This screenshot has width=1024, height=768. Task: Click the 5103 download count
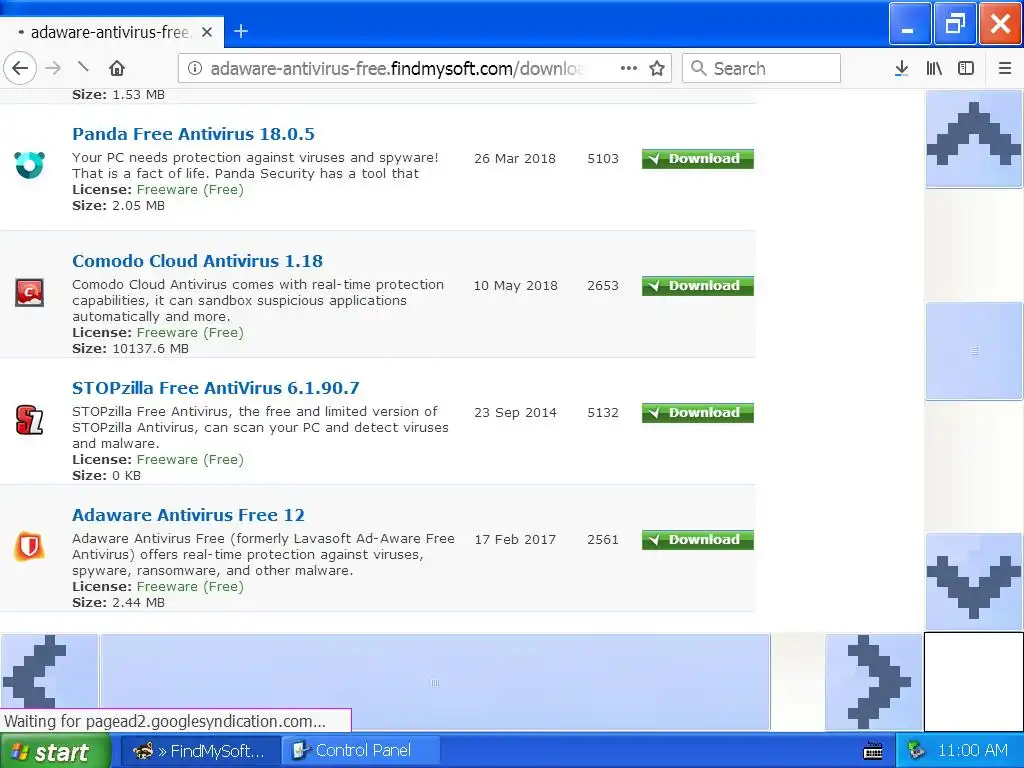click(602, 159)
